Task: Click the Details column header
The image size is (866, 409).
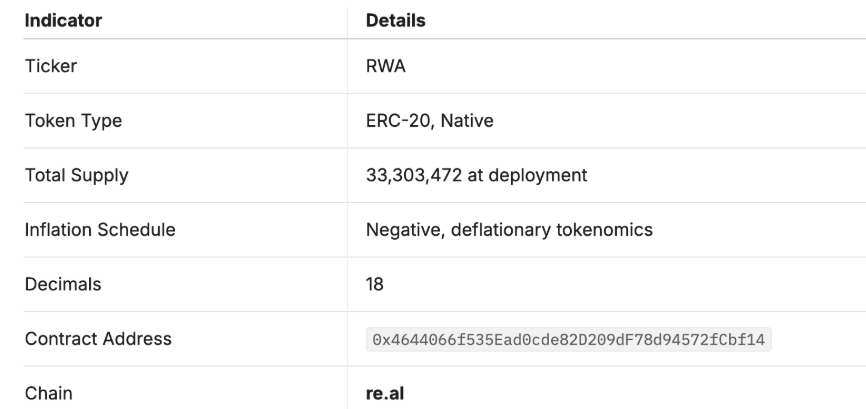Action: 397,20
